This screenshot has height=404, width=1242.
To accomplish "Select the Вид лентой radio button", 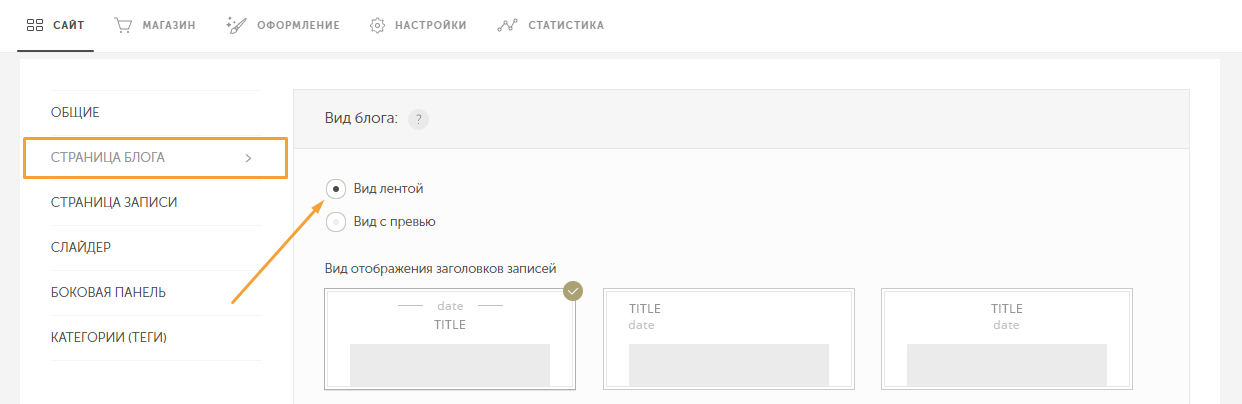I will tap(336, 188).
